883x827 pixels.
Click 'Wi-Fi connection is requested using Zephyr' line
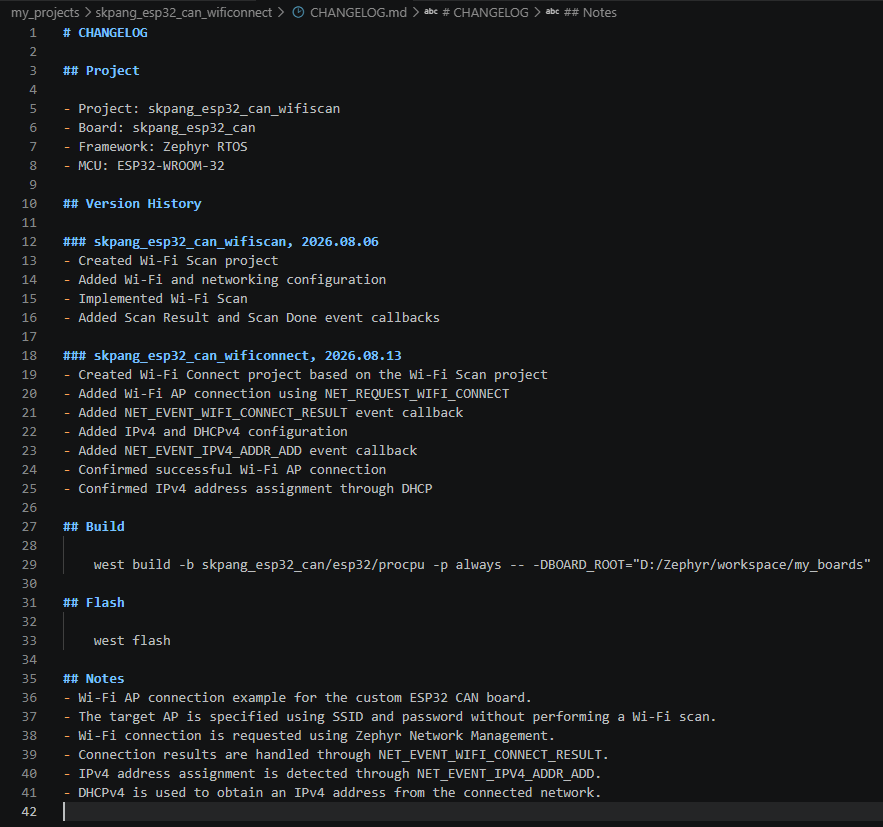(x=309, y=736)
